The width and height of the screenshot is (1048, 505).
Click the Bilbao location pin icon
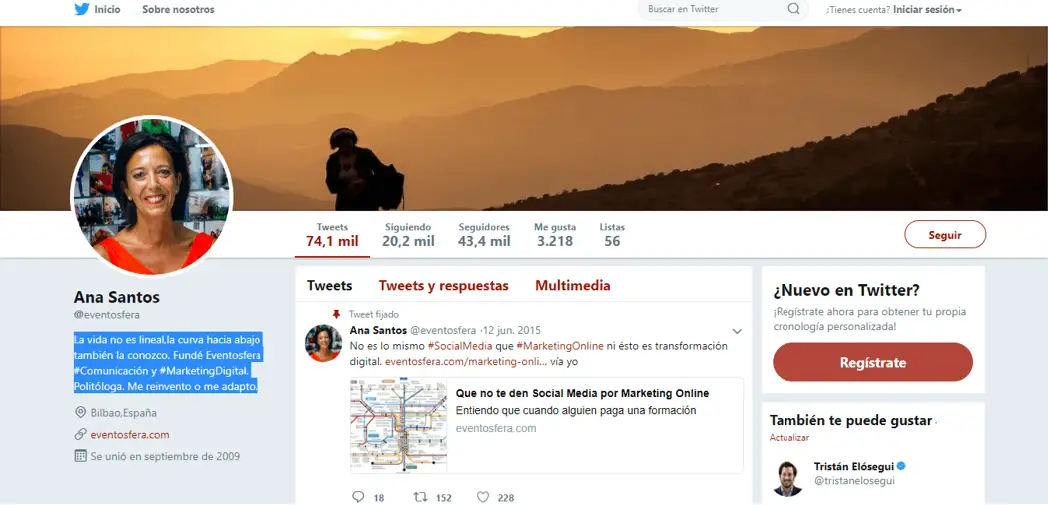coord(80,412)
